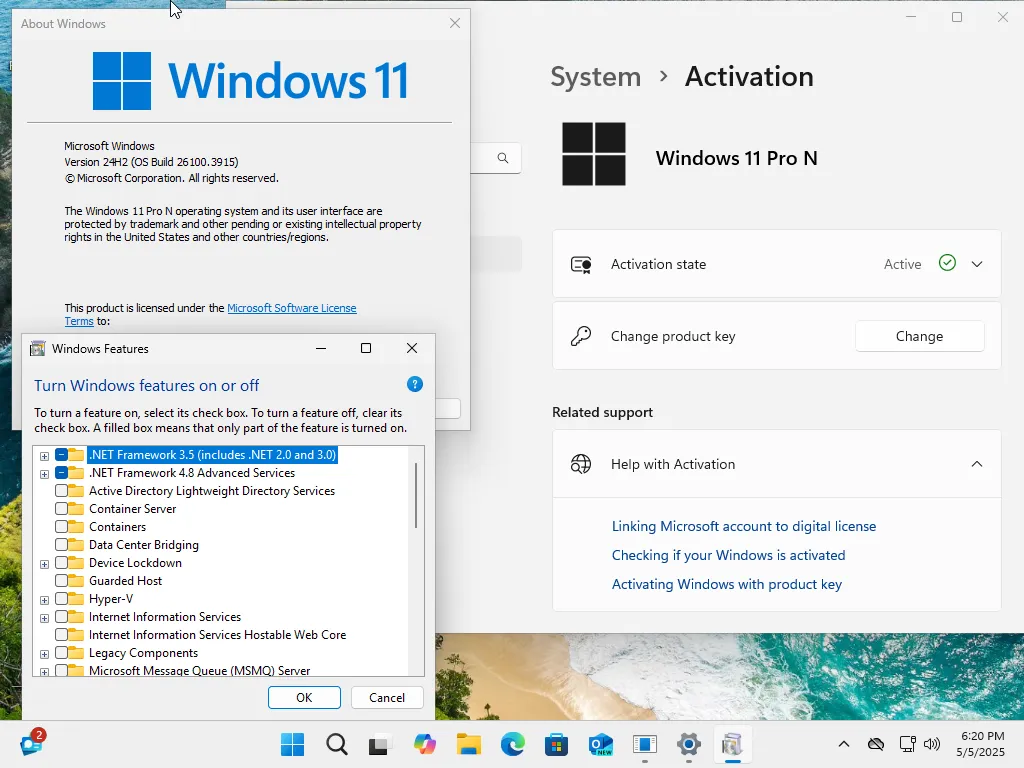Tick the Guarded Host checkbox
The image size is (1024, 768).
(61, 581)
